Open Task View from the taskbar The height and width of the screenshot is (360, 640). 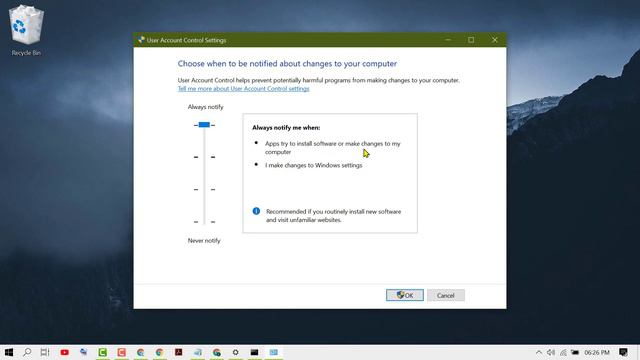coord(45,352)
